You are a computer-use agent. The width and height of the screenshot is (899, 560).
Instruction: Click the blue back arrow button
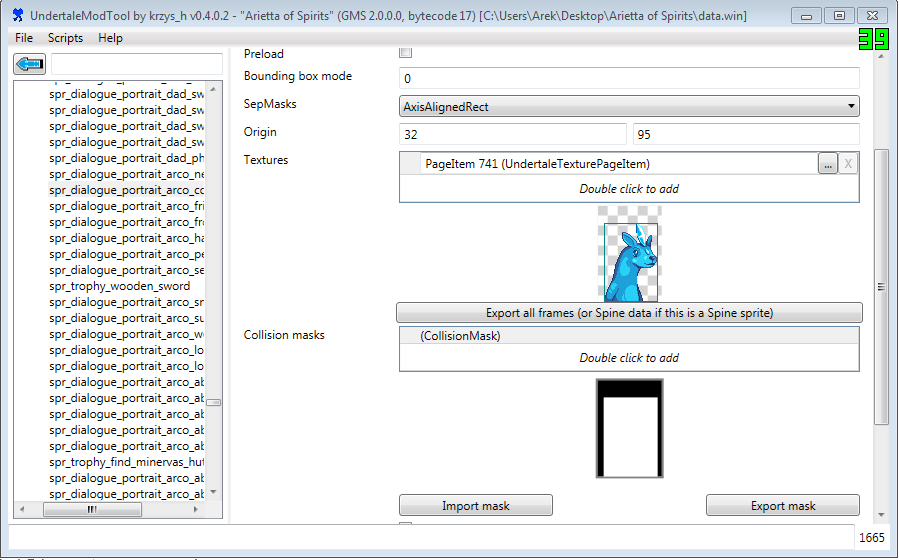coord(30,65)
